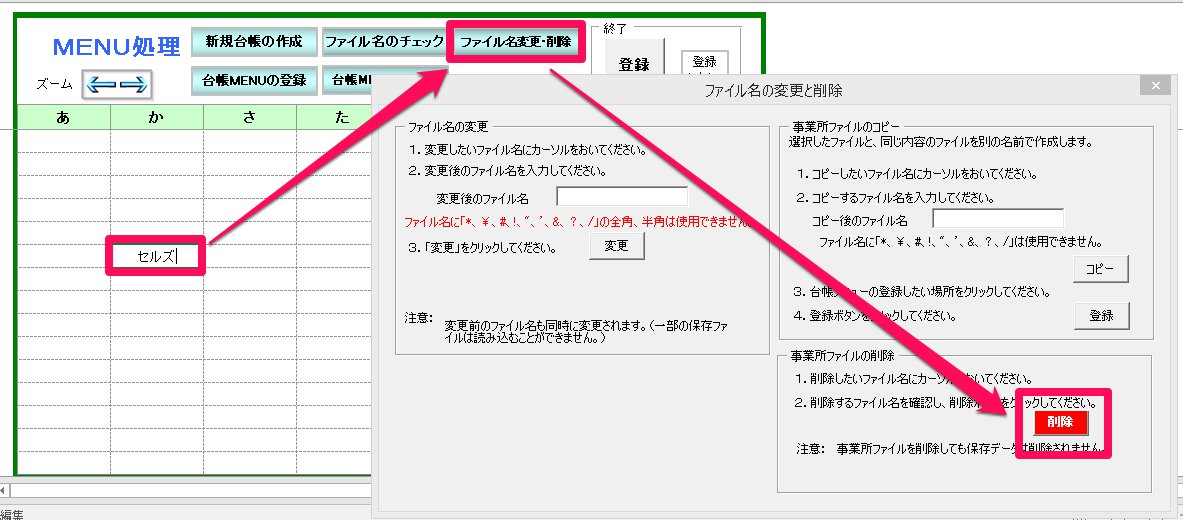Open ファイル名変更・削除 from the menu
Image resolution: width=1183 pixels, height=520 pixels.
(515, 42)
